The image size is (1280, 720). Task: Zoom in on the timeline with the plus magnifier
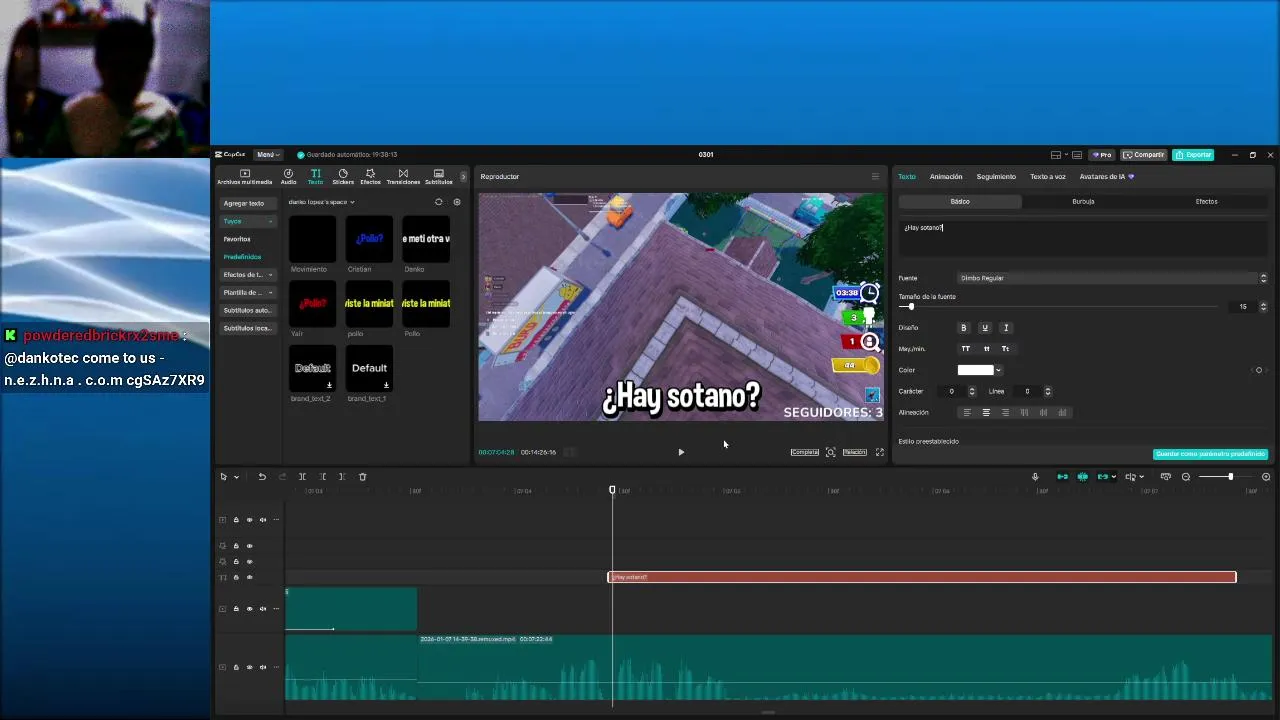[x=1266, y=477]
